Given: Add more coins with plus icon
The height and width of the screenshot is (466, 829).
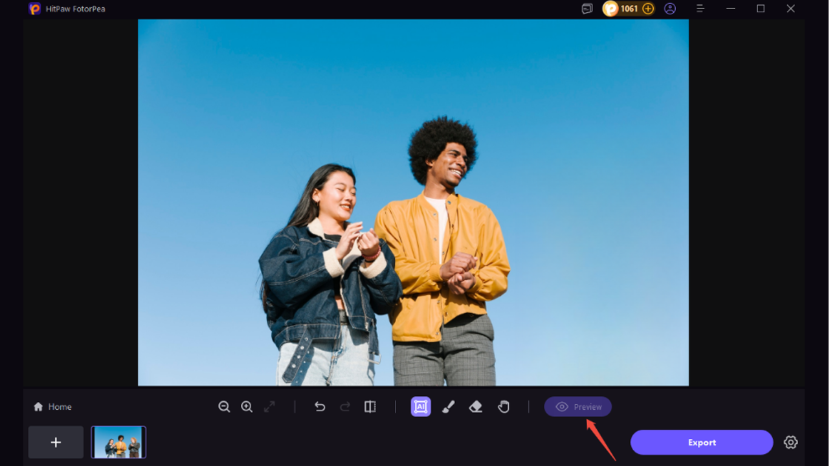Looking at the screenshot, I should pos(648,8).
